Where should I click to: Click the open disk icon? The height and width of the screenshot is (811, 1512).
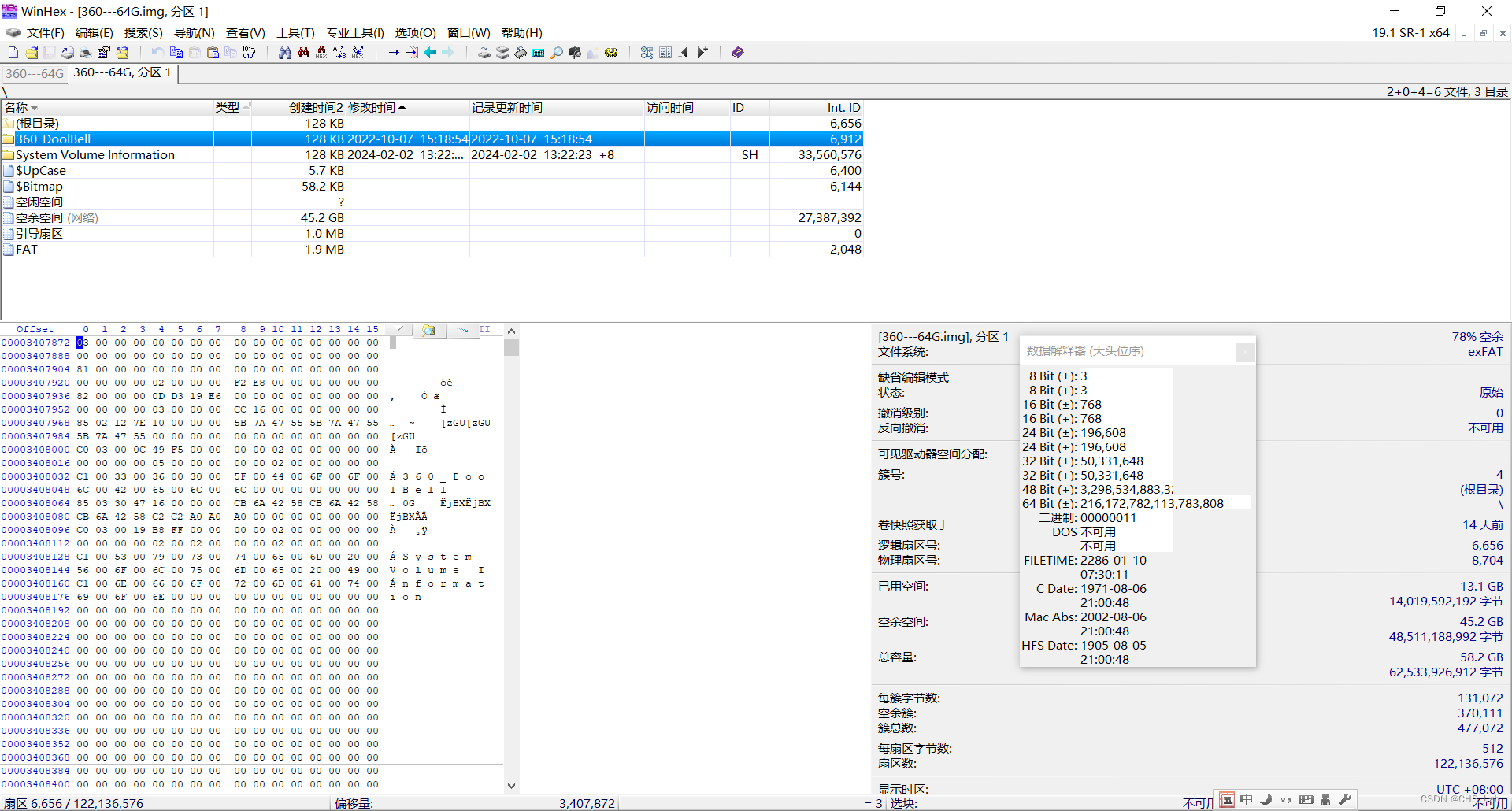484,53
